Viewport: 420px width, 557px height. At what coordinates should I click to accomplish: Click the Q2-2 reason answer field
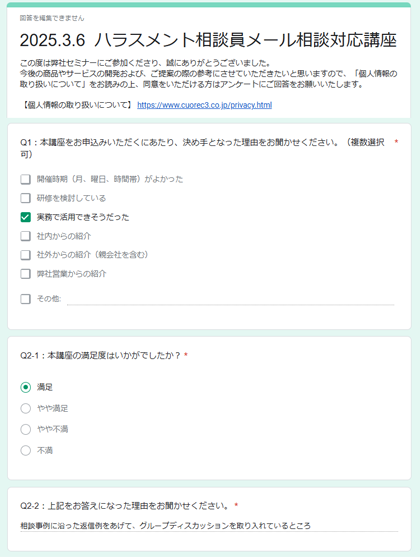coord(209,526)
